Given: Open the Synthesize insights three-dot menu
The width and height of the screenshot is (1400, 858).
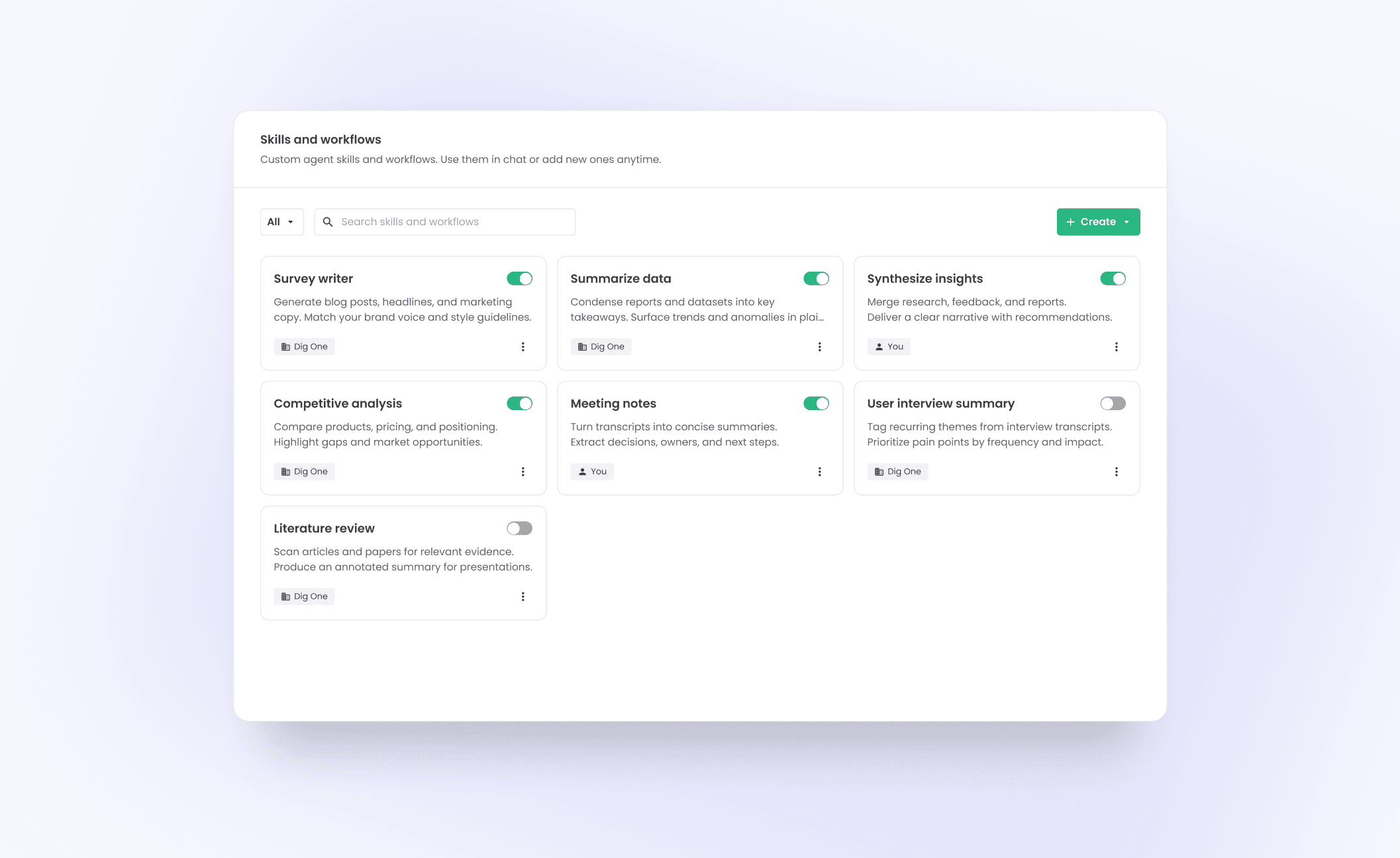Looking at the screenshot, I should point(1116,347).
